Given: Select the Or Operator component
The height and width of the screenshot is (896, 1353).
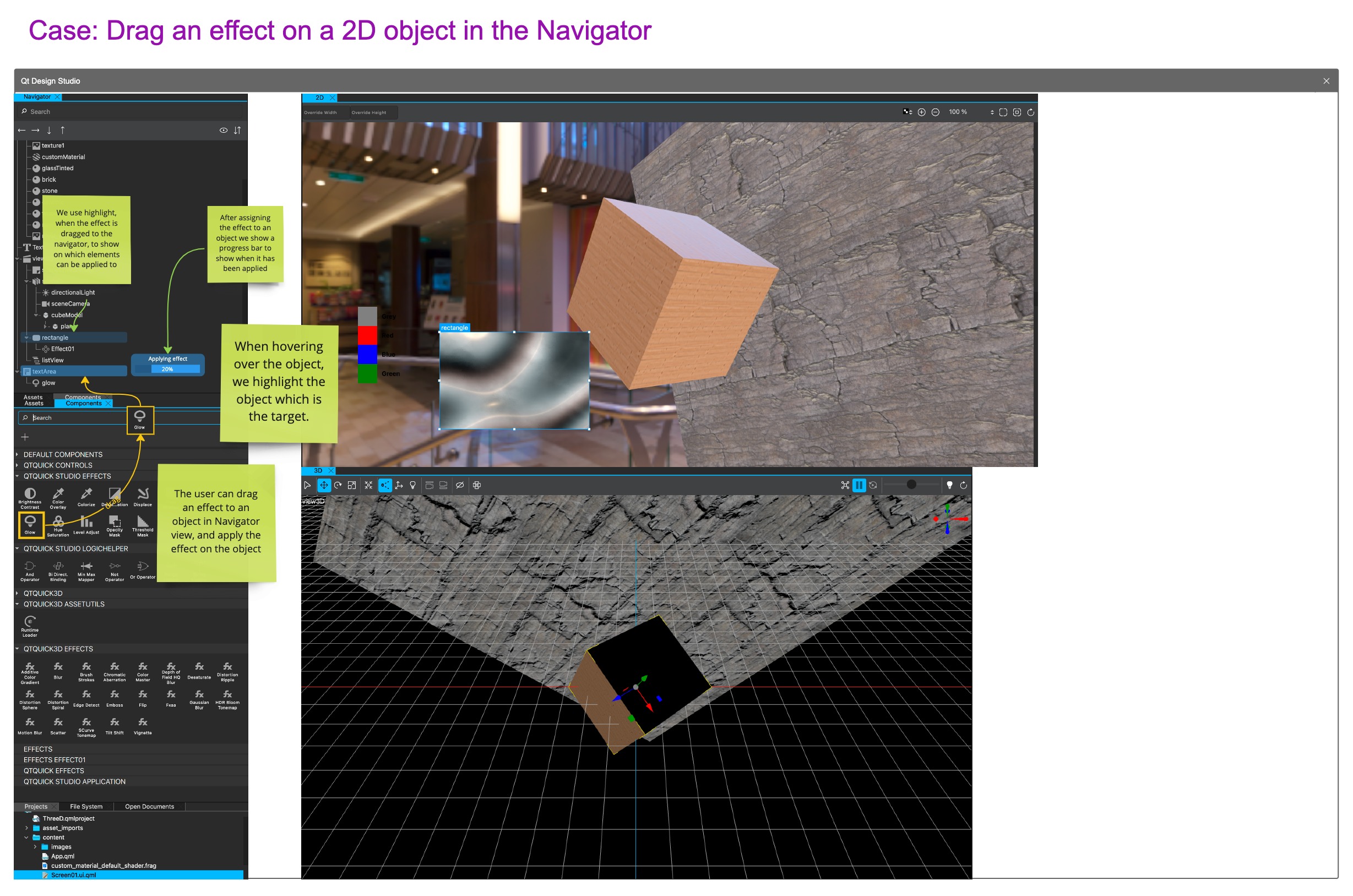Looking at the screenshot, I should 143,571.
